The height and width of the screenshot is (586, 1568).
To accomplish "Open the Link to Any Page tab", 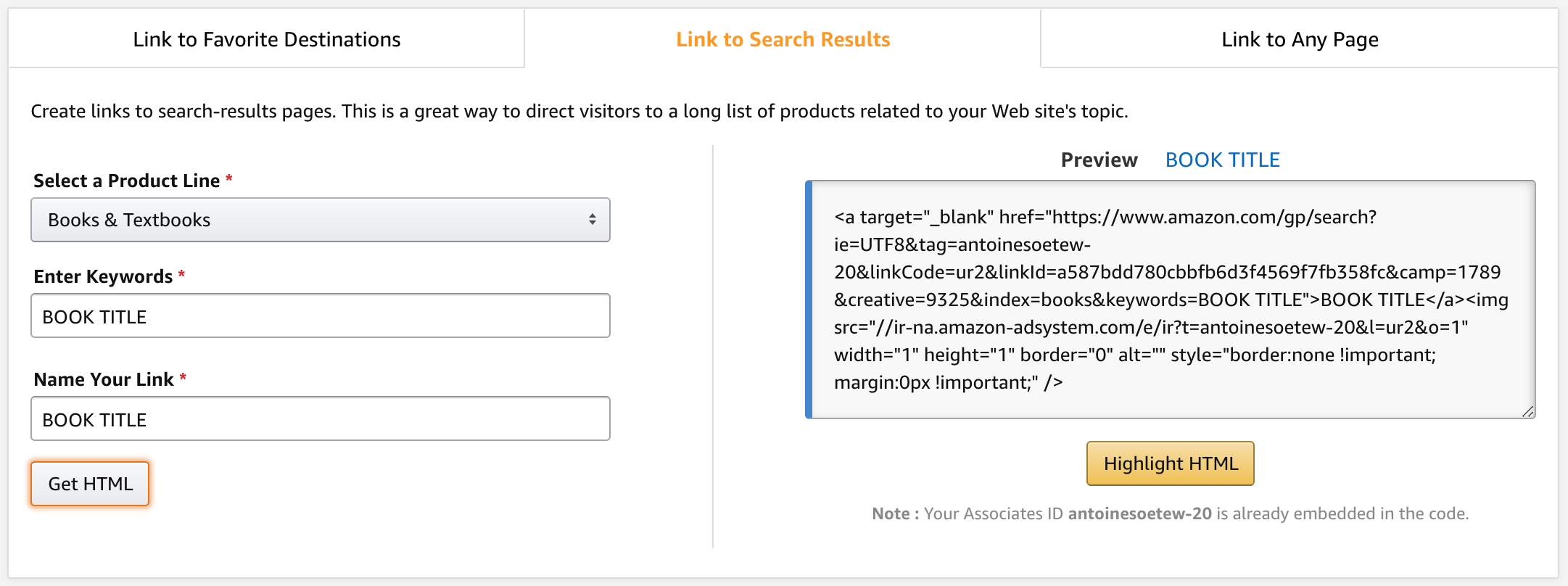I will 1300,39.
